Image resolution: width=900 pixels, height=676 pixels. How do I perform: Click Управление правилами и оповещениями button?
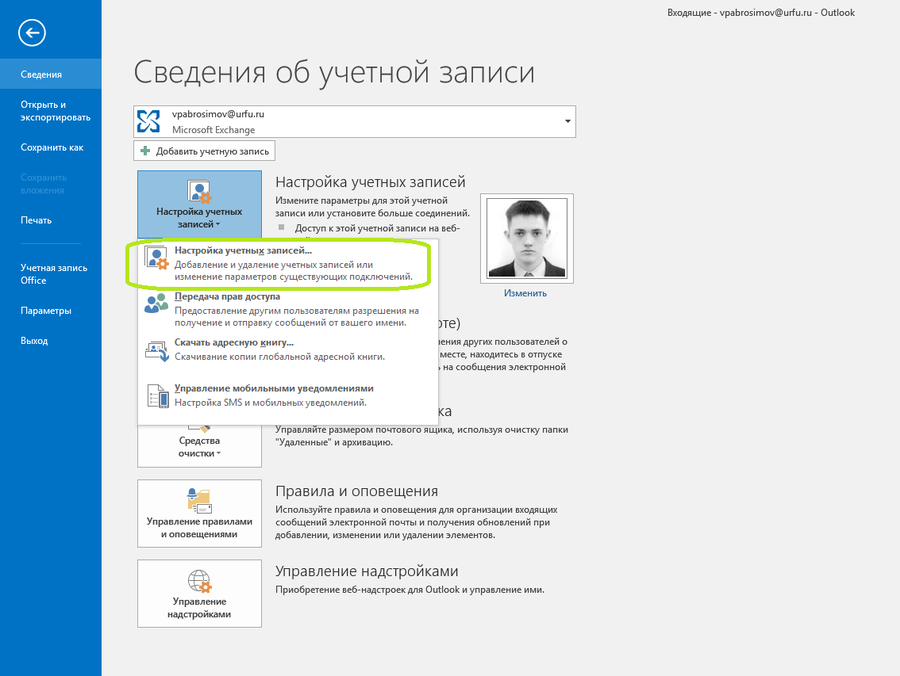coord(199,514)
